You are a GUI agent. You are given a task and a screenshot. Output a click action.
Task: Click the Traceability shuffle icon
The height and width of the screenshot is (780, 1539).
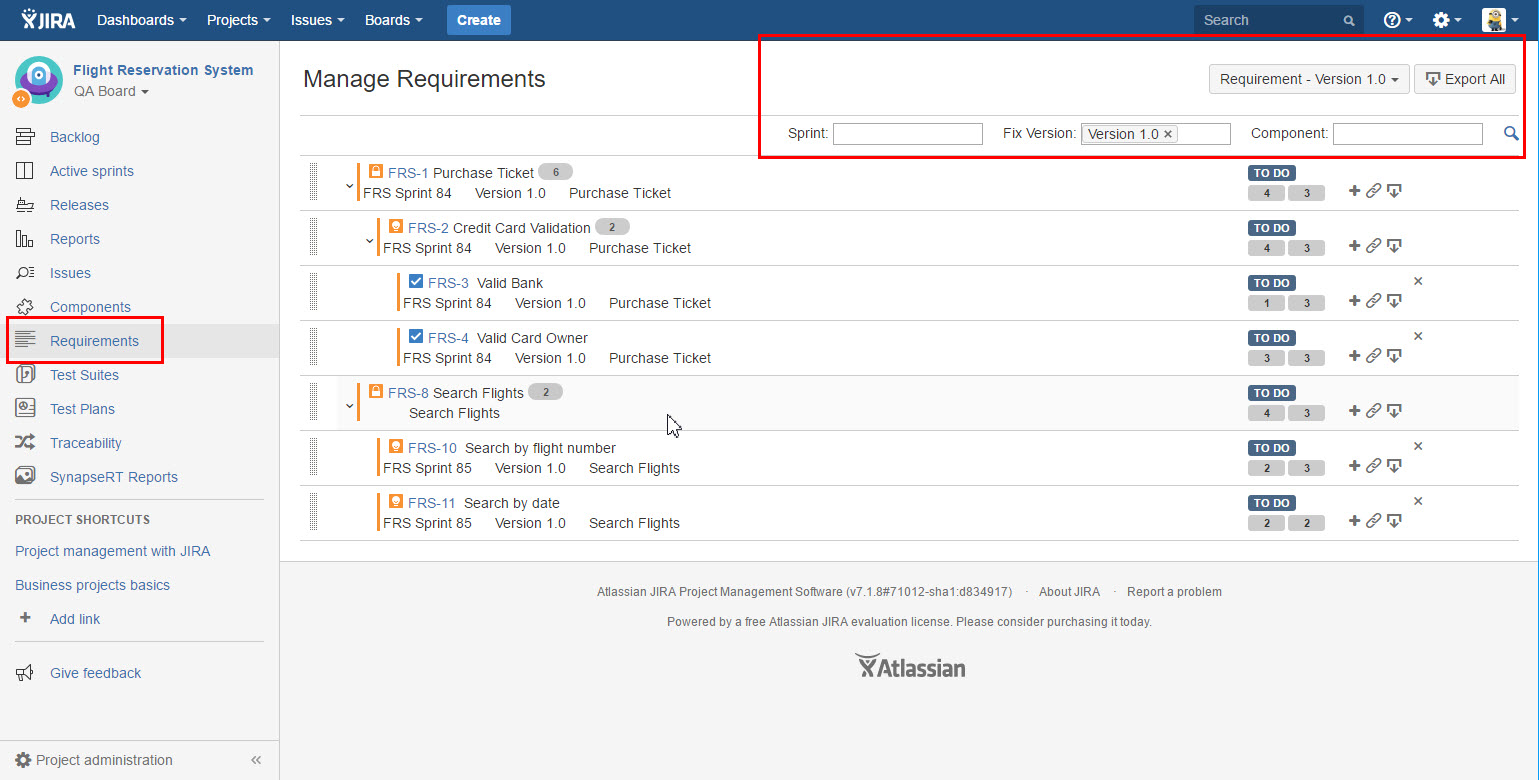coord(26,443)
